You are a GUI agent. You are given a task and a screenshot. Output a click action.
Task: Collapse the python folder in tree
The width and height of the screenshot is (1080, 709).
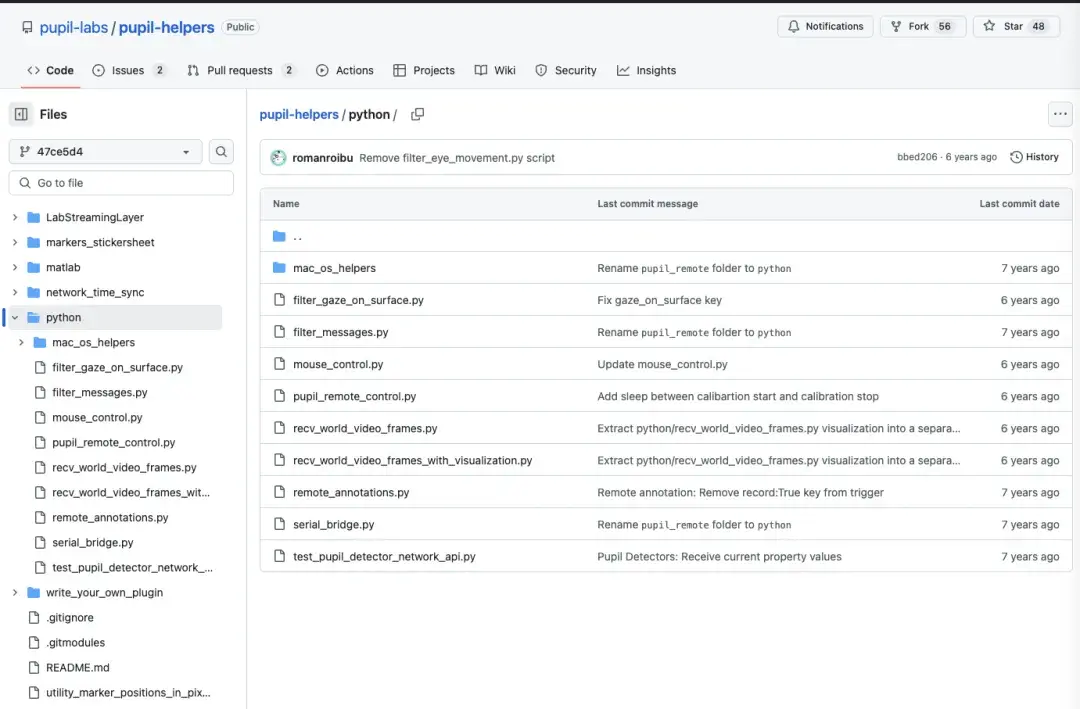(x=14, y=317)
